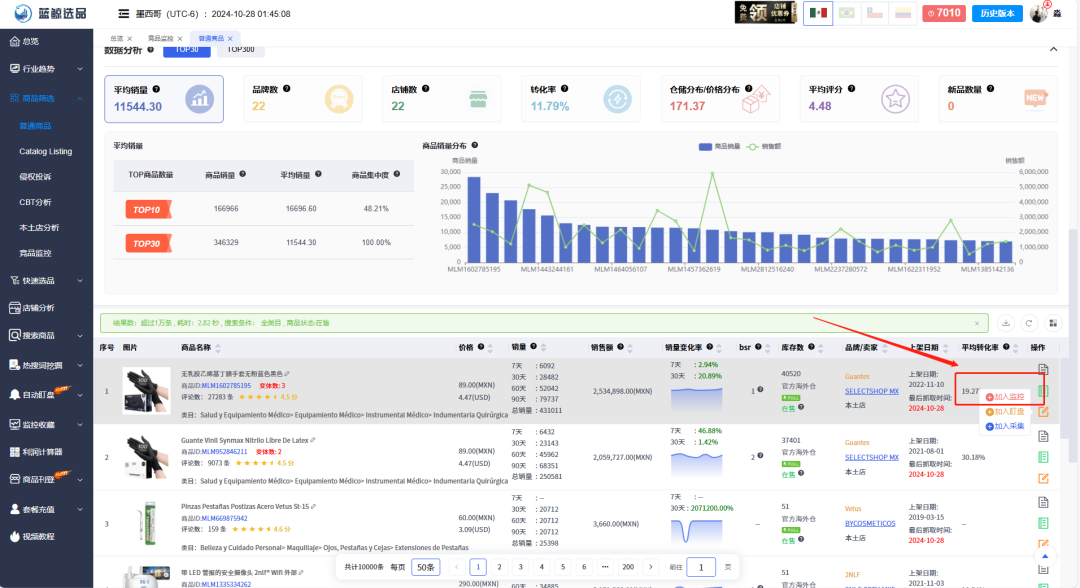This screenshot has height=588, width=1080.
Task: Collapse the 数据分析 panel with the chevron
Action: pyautogui.click(x=1053, y=50)
